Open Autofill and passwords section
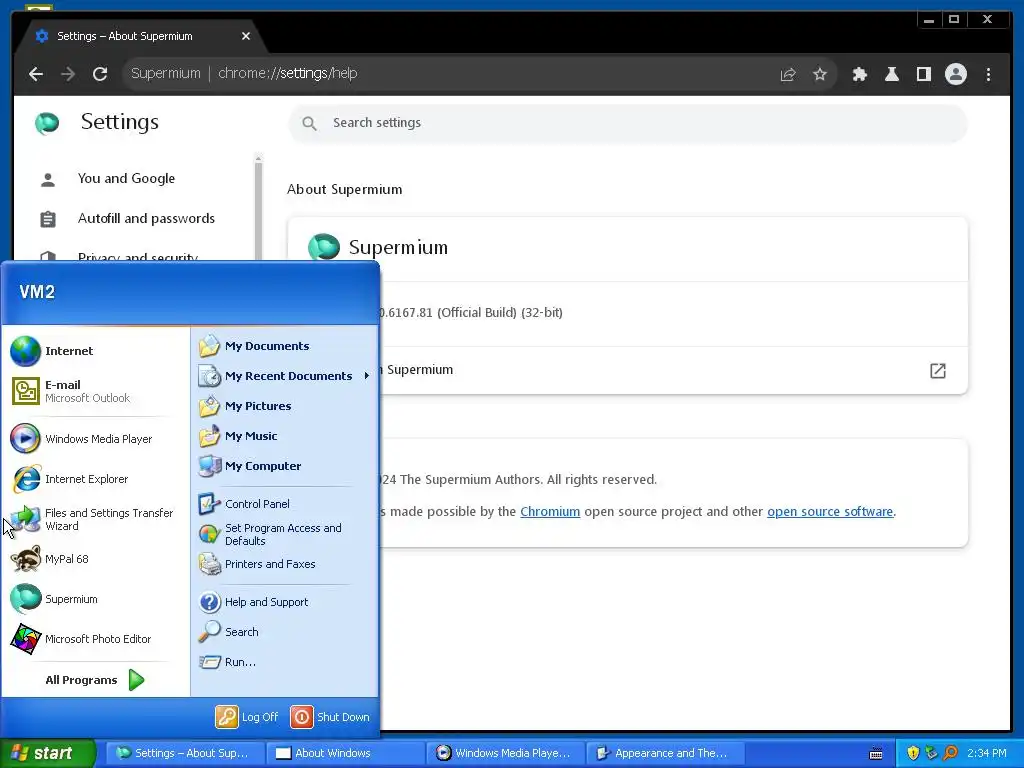This screenshot has height=768, width=1024. coord(126,218)
